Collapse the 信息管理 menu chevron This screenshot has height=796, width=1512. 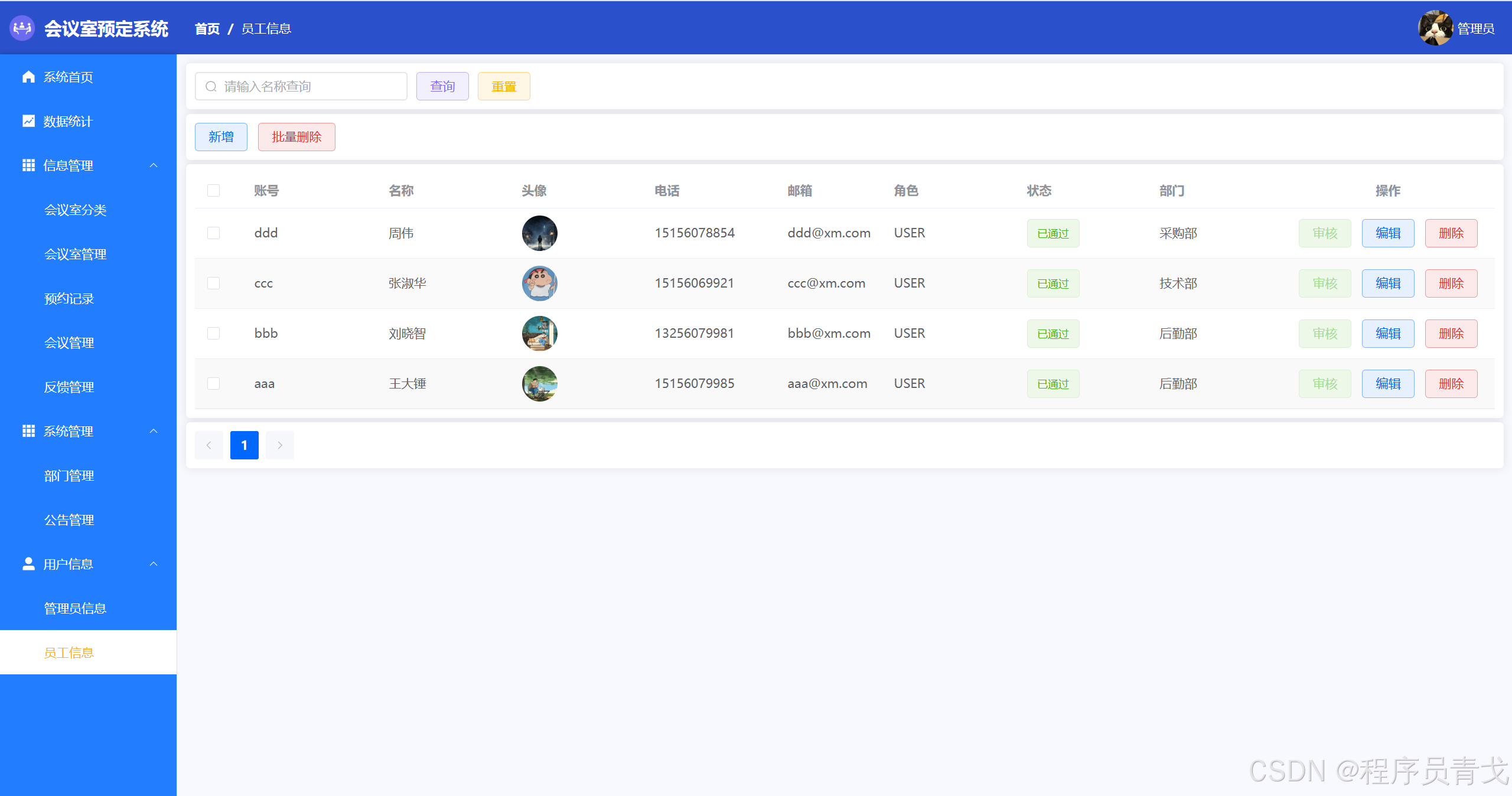coord(154,165)
